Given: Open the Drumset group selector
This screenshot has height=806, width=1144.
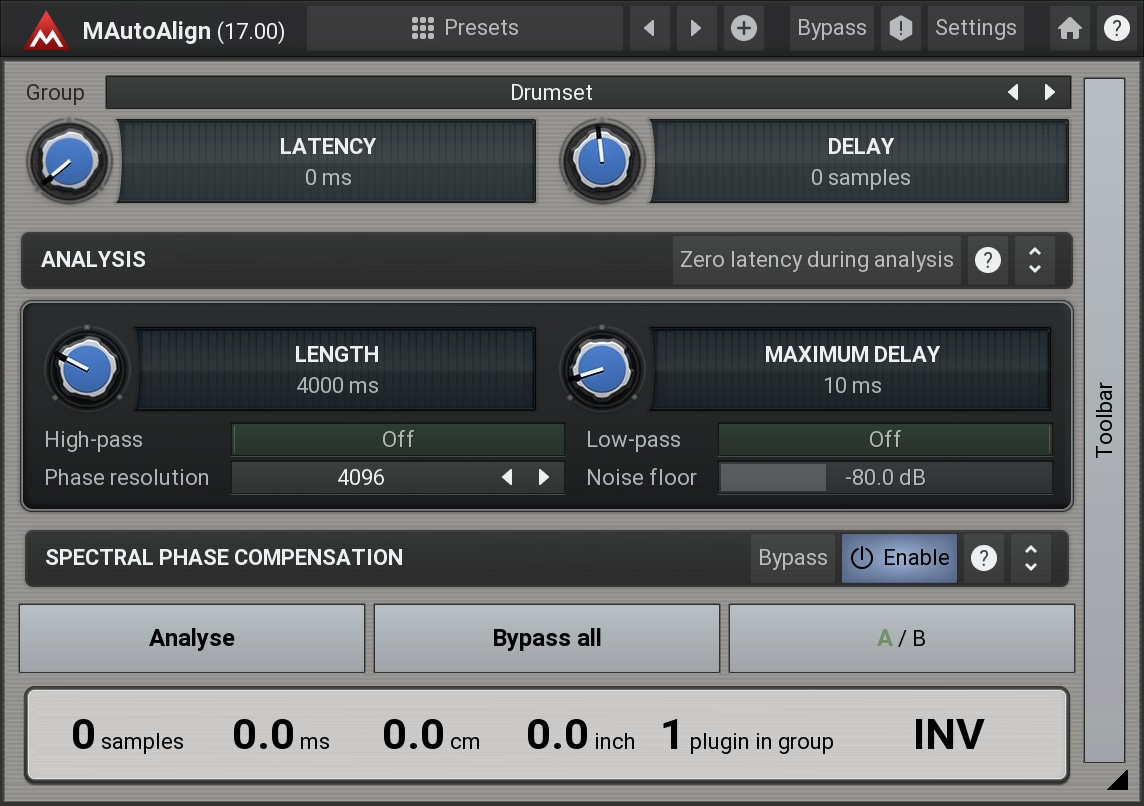Looking at the screenshot, I should pos(551,92).
